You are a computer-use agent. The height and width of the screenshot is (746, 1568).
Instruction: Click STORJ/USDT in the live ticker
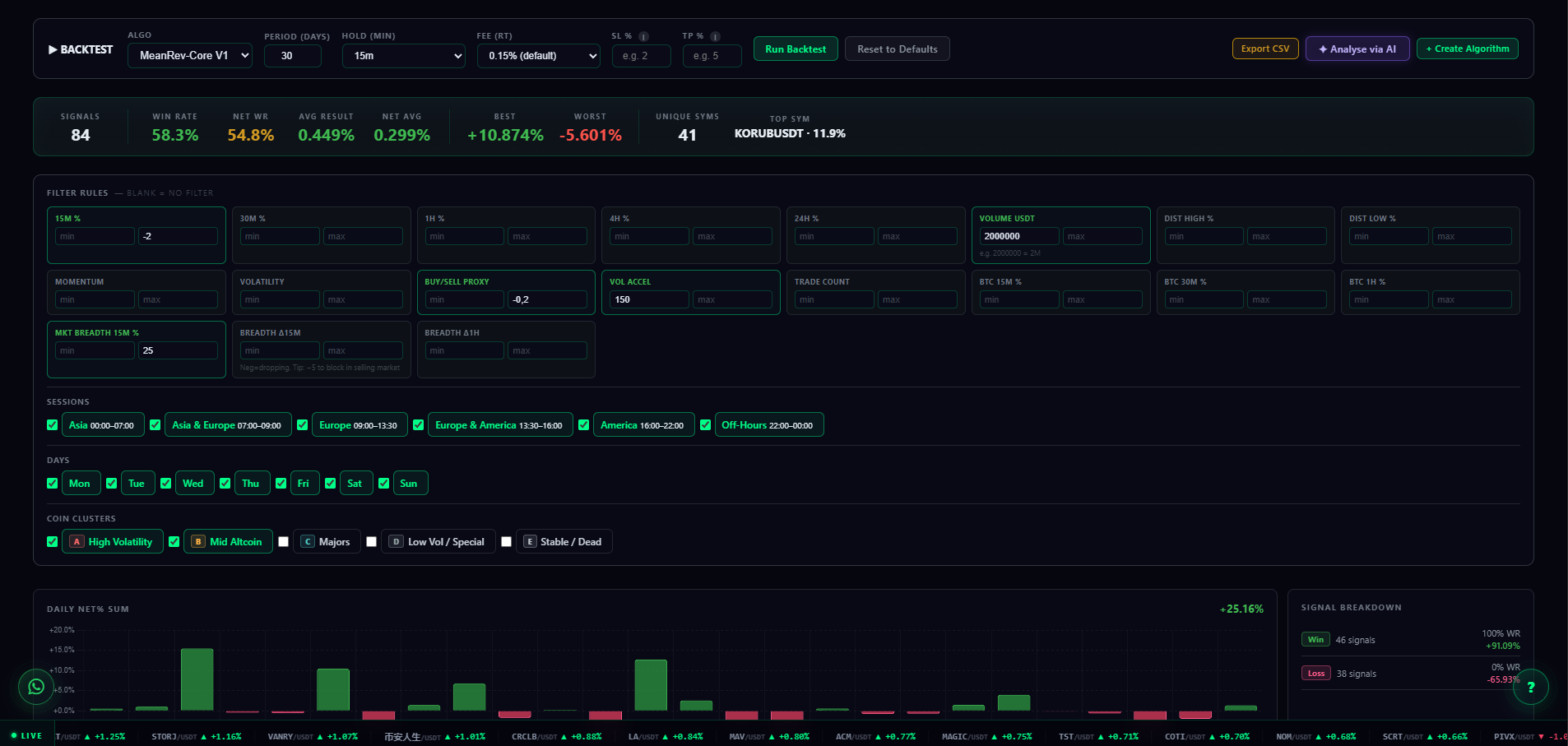(197, 736)
